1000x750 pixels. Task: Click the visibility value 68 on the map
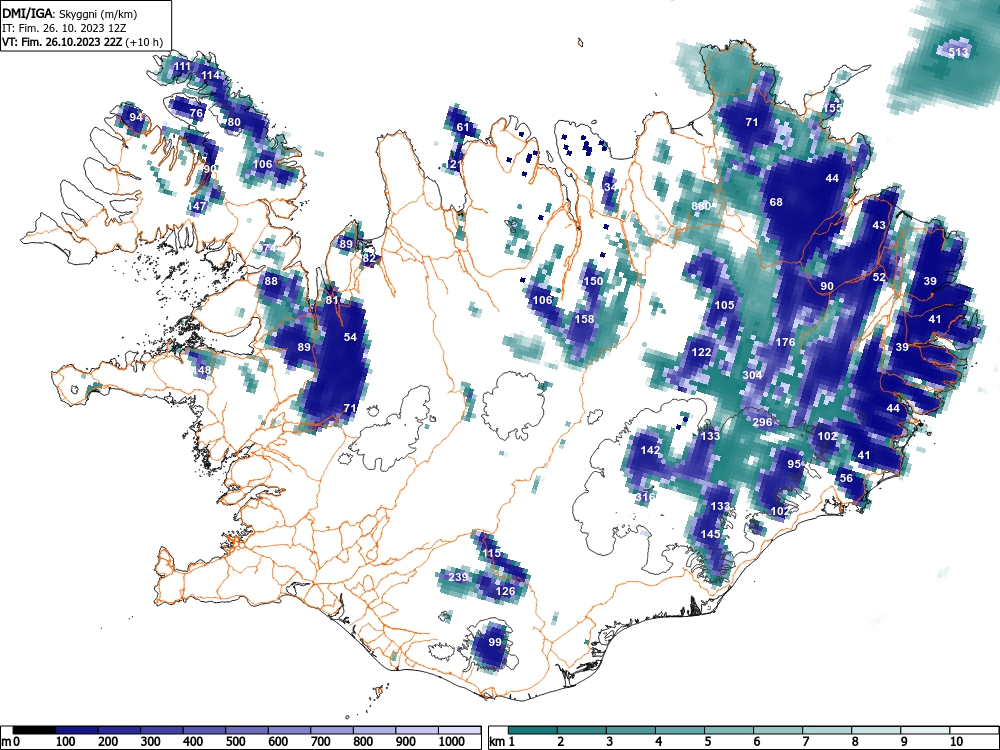(x=776, y=202)
